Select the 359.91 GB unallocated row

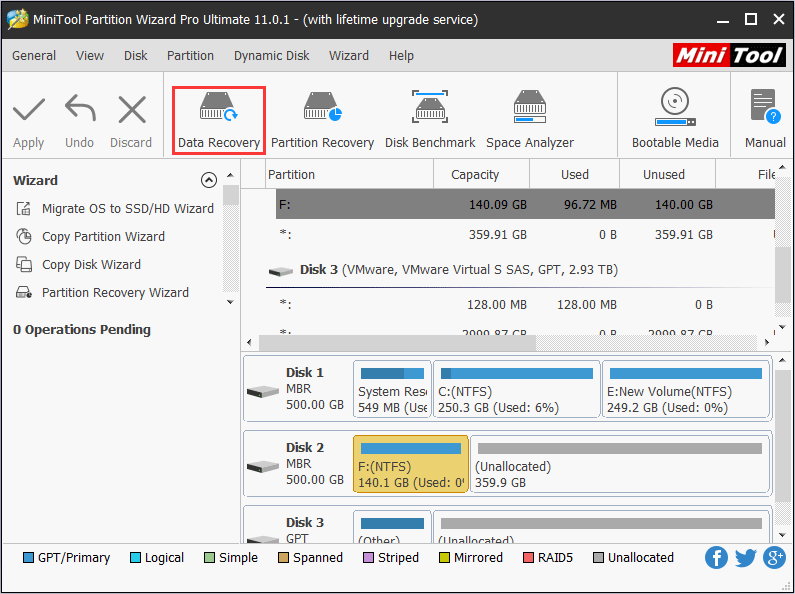point(525,234)
